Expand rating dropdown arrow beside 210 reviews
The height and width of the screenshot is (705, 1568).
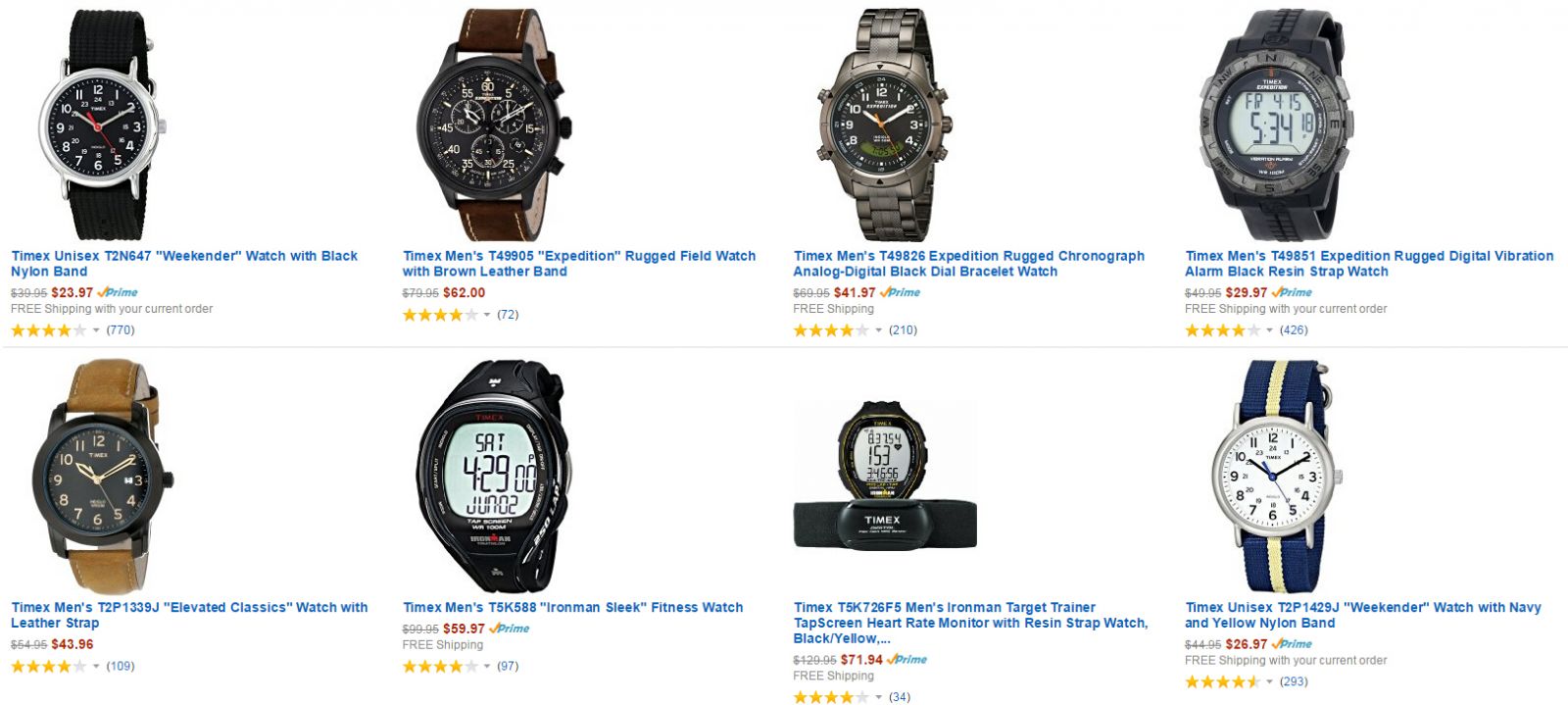click(x=878, y=330)
